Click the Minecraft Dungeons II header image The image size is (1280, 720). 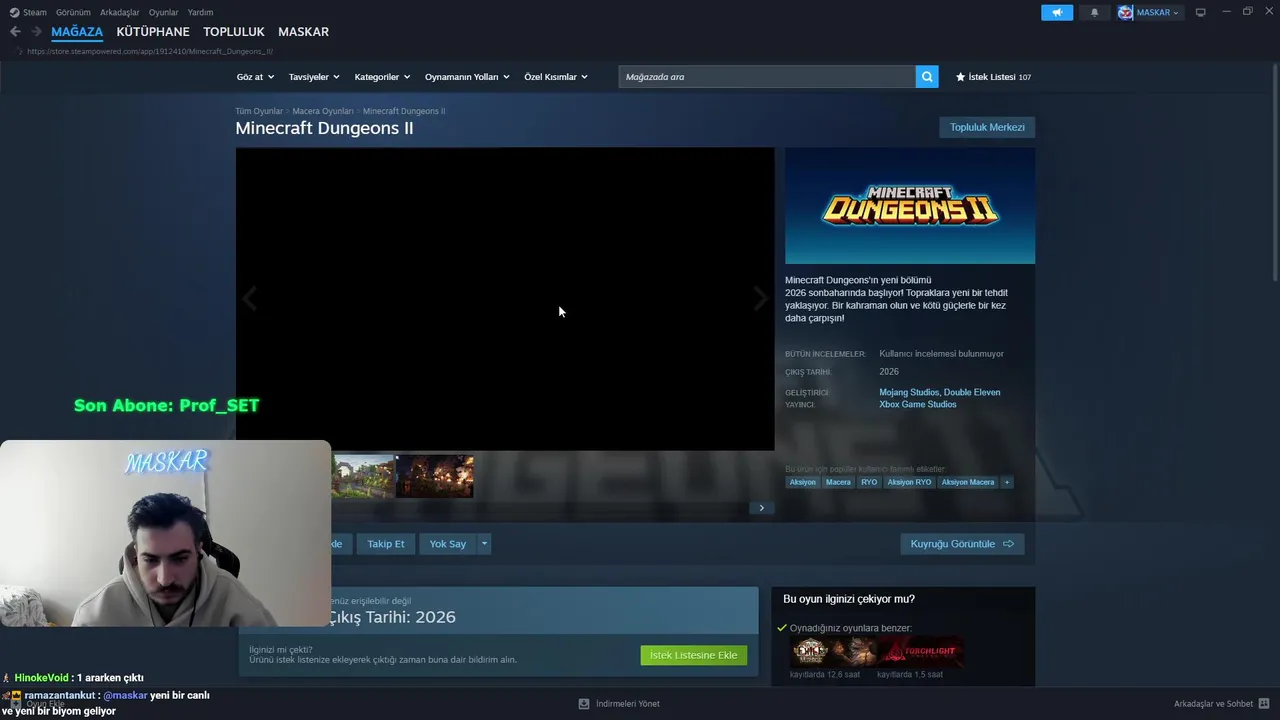[x=910, y=206]
